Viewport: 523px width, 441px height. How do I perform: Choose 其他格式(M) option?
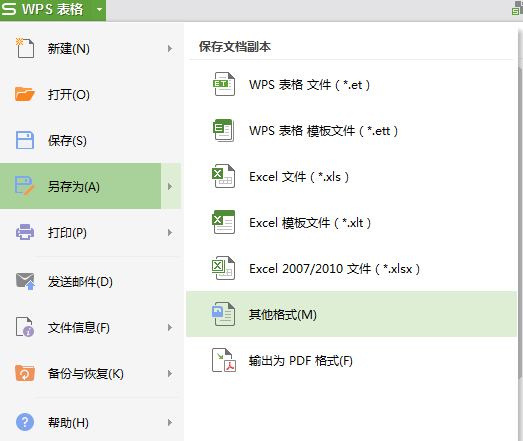(x=351, y=314)
